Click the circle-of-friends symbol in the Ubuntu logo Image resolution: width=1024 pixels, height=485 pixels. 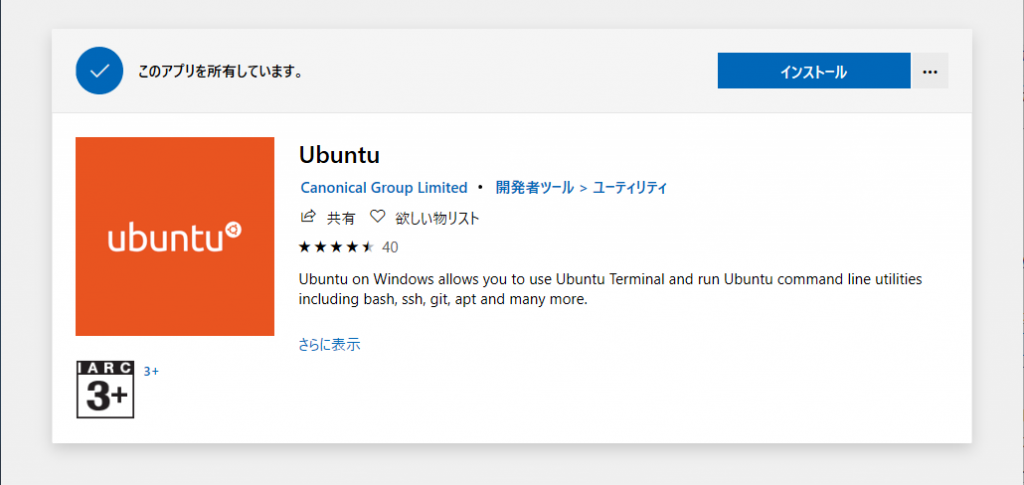point(233,230)
